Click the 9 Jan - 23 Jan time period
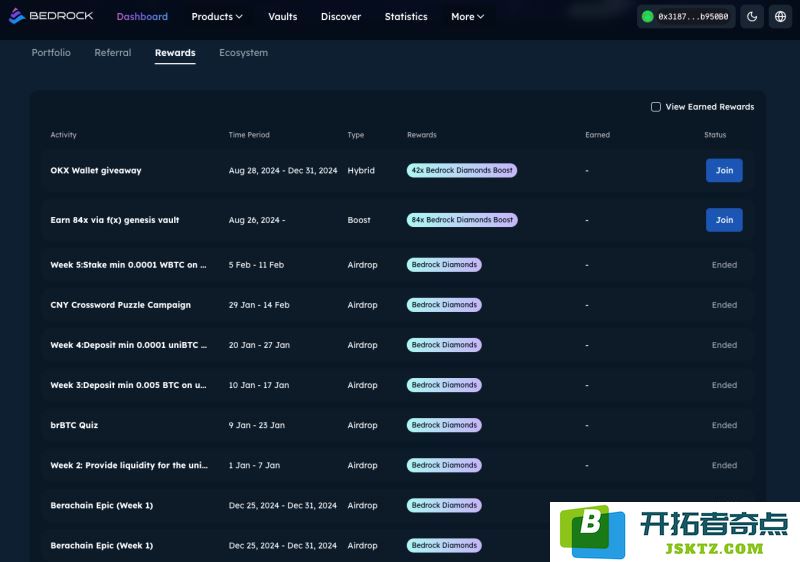This screenshot has height=562, width=800. tap(257, 425)
